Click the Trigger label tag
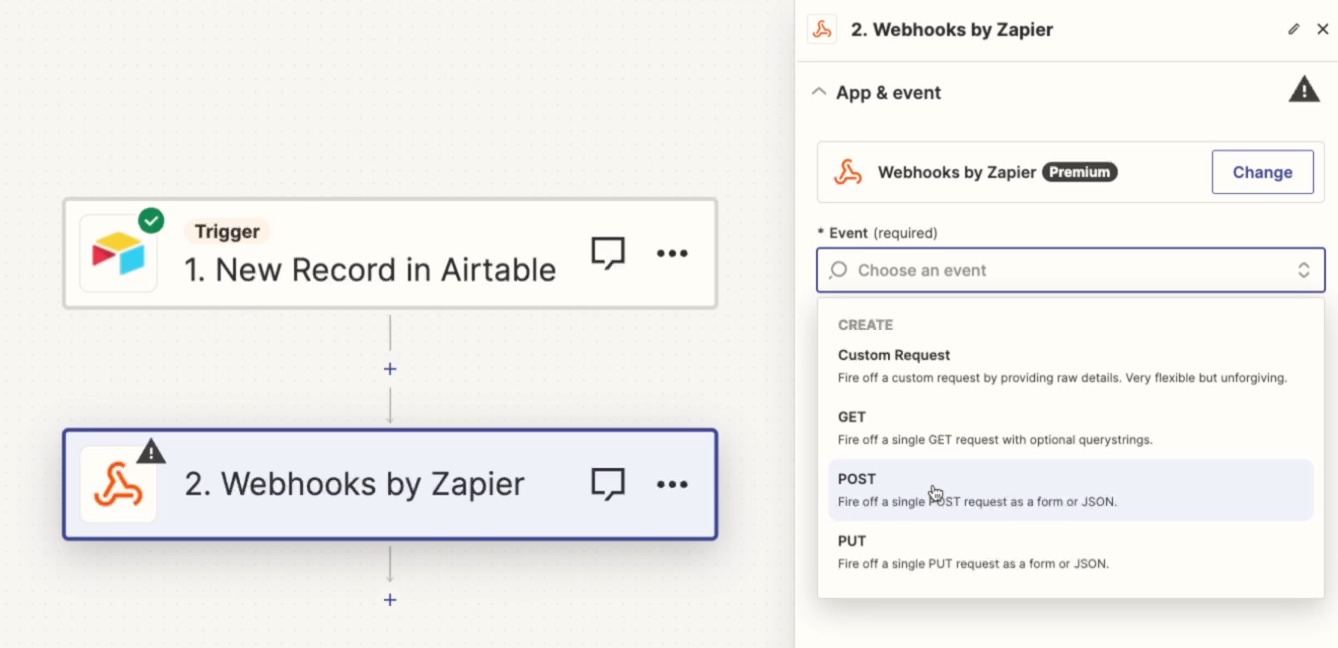The image size is (1338, 648). [x=227, y=232]
